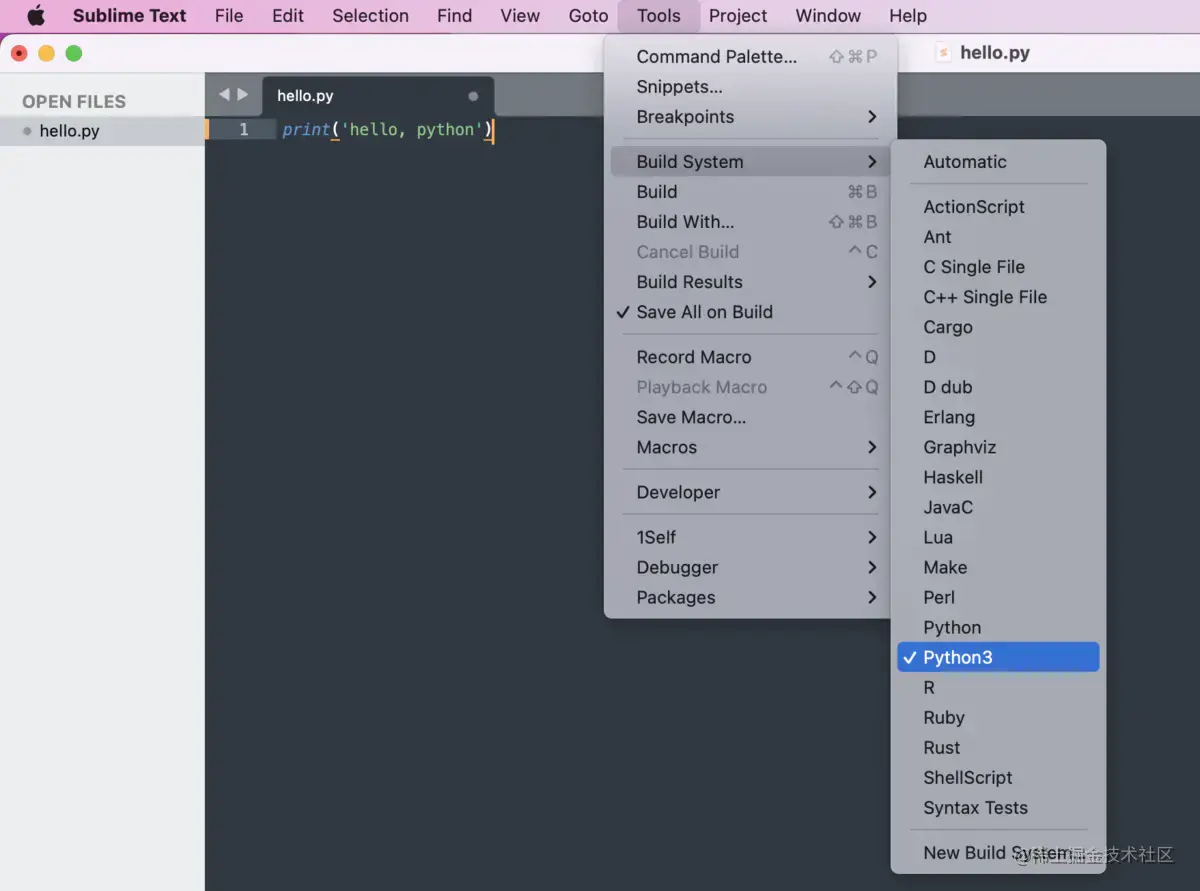The width and height of the screenshot is (1200, 891).
Task: Click the unsaved dot on hello.py tab
Action: pyautogui.click(x=473, y=97)
